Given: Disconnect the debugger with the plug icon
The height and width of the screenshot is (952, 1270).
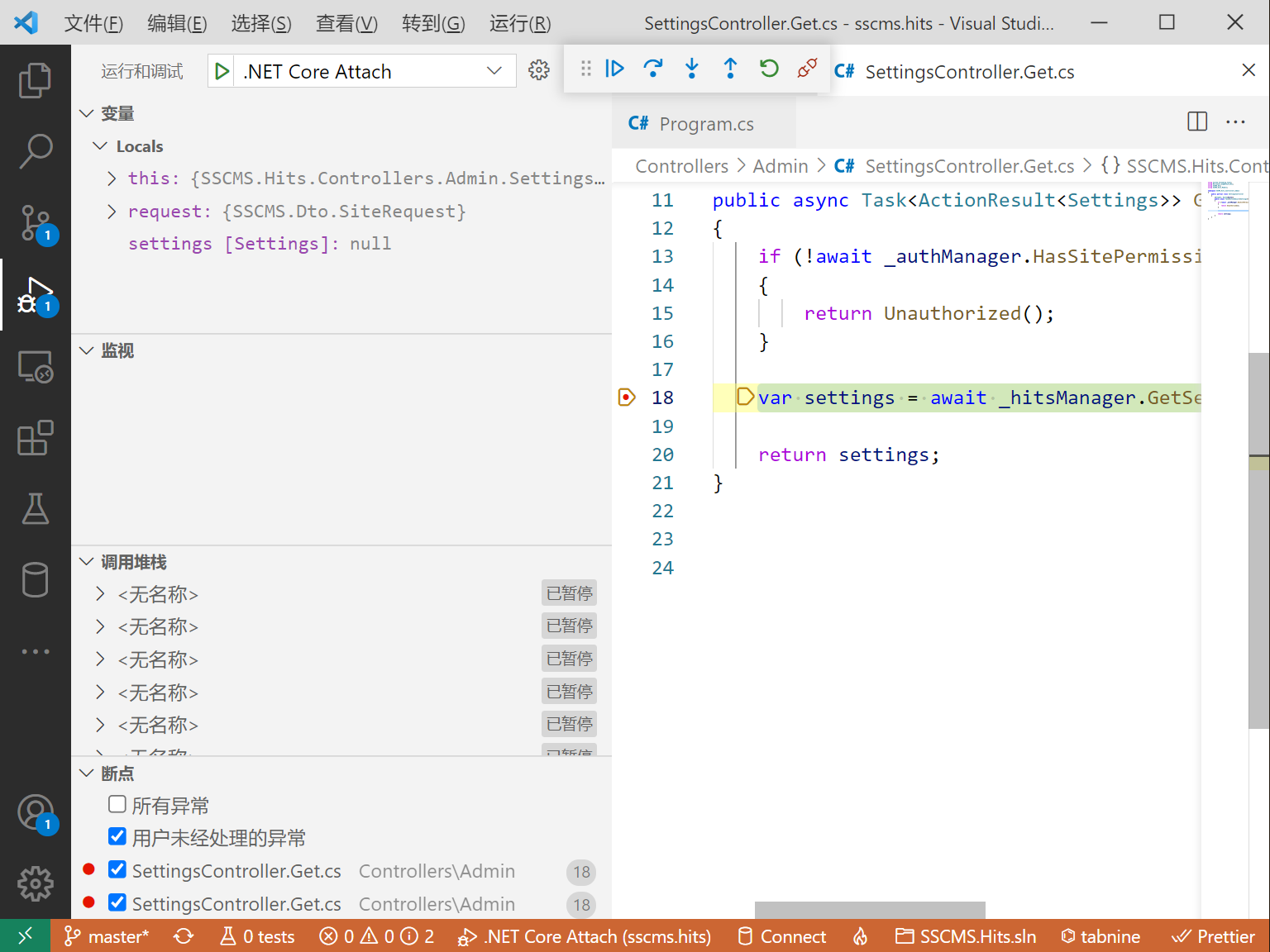Looking at the screenshot, I should (808, 69).
